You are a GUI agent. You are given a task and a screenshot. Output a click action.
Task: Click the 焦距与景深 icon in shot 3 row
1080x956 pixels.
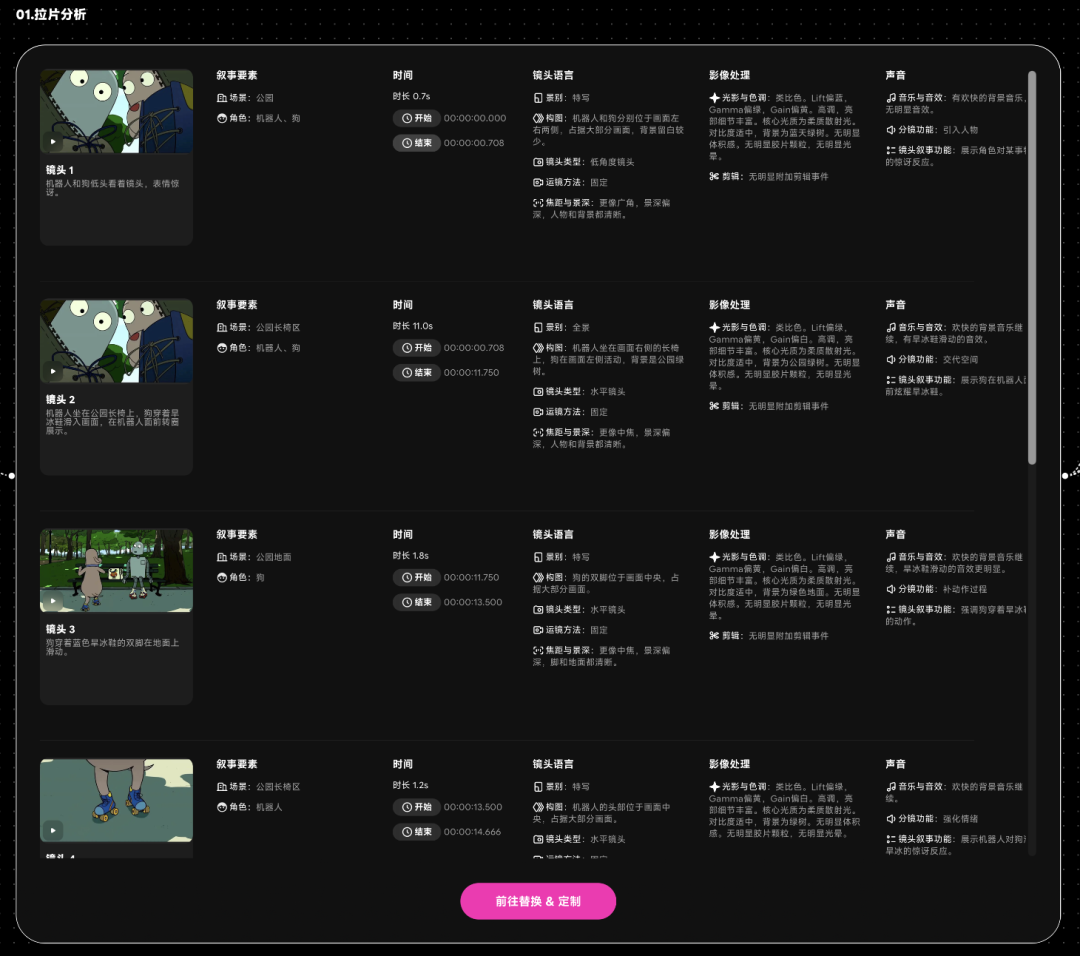[538, 650]
